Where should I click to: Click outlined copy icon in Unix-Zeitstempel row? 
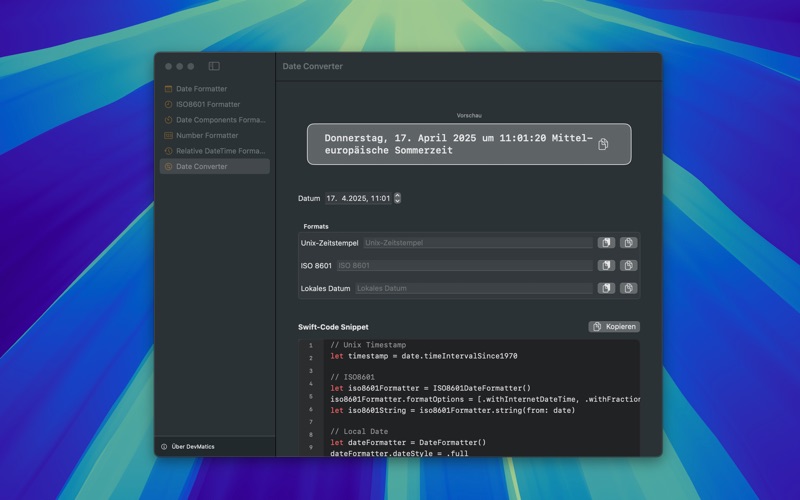tap(629, 243)
